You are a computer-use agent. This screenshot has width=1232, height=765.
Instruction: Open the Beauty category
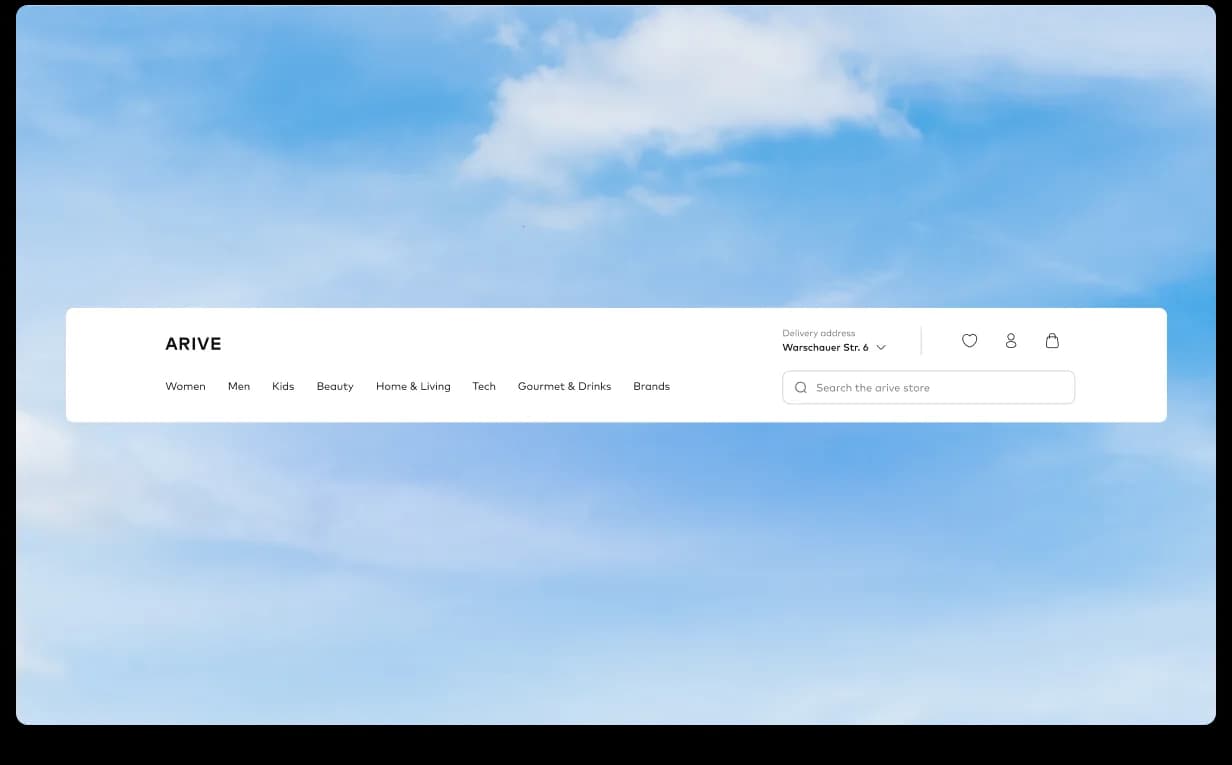(335, 386)
